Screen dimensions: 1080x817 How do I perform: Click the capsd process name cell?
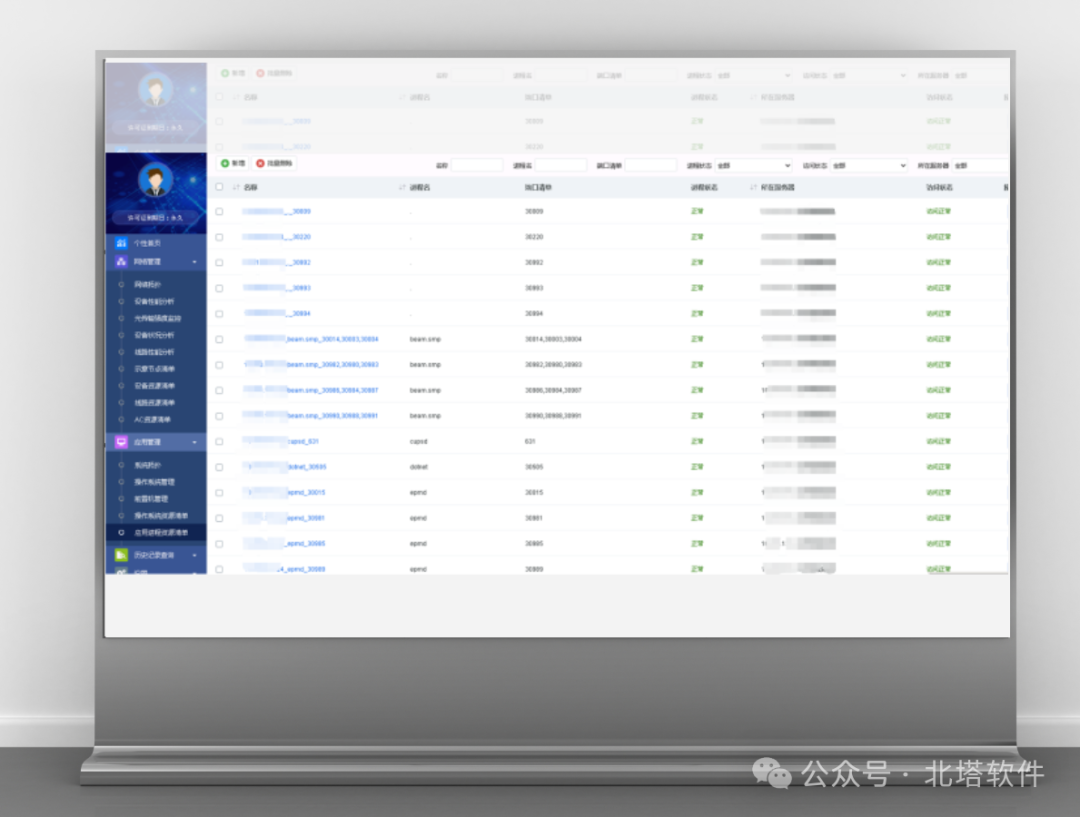click(x=418, y=442)
